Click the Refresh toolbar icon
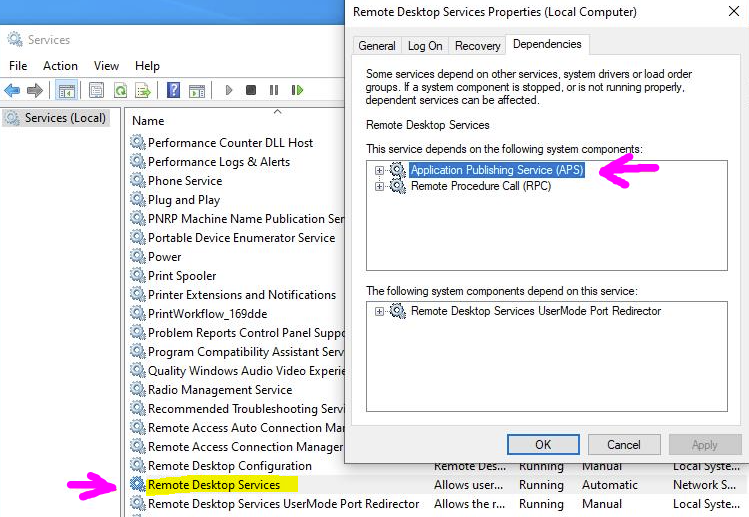749x517 pixels. click(121, 91)
